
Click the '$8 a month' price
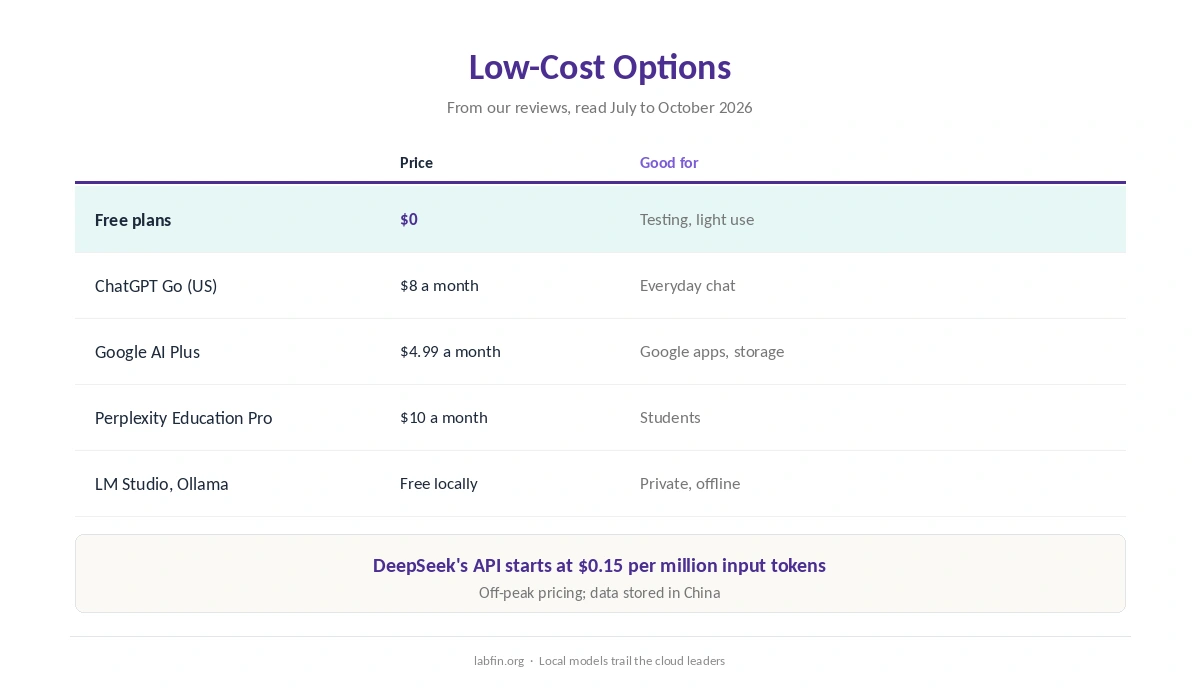point(439,286)
